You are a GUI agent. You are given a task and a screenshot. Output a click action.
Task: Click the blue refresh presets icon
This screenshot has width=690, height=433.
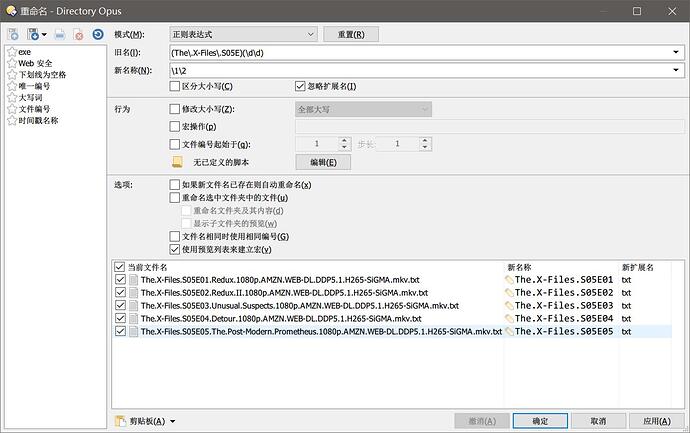click(97, 34)
